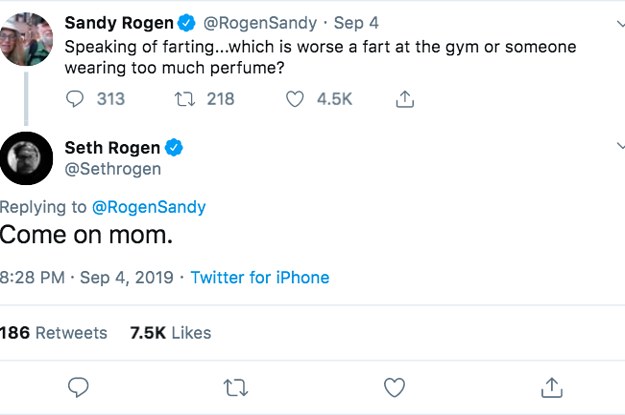Screen dimensions: 625x415
Task: Retweet Seth Rogen's 'Come on mom' tweet
Action: 236,386
